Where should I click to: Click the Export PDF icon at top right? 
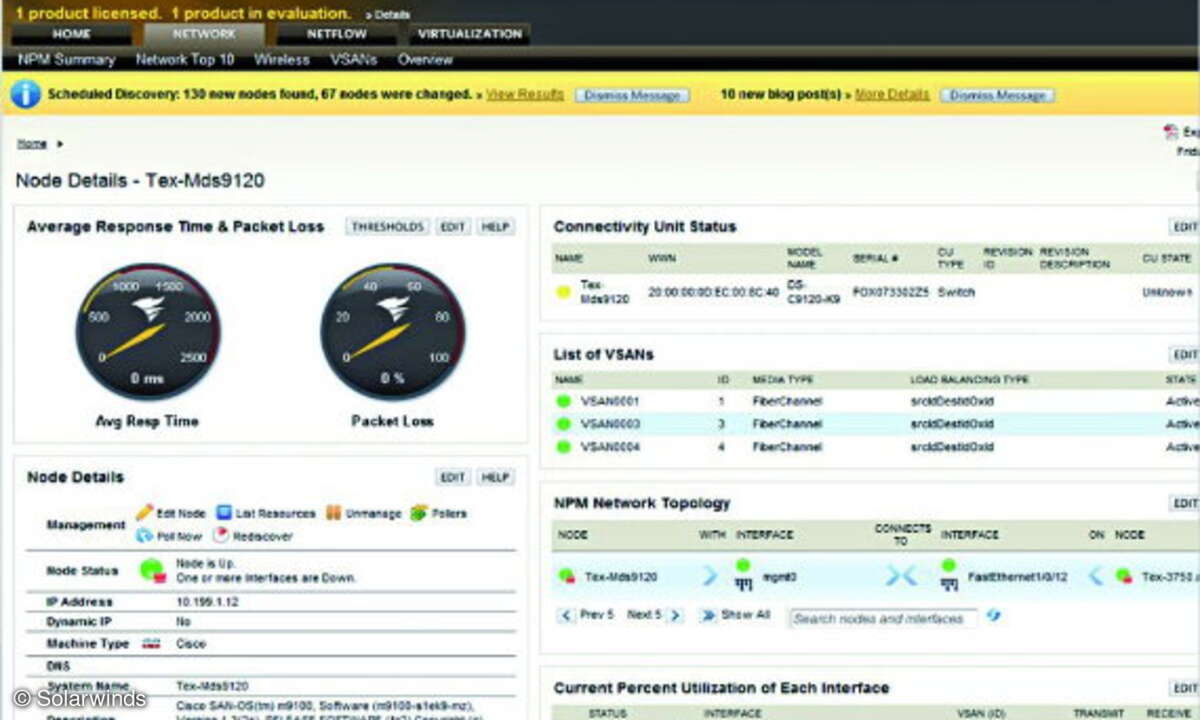coord(1171,132)
